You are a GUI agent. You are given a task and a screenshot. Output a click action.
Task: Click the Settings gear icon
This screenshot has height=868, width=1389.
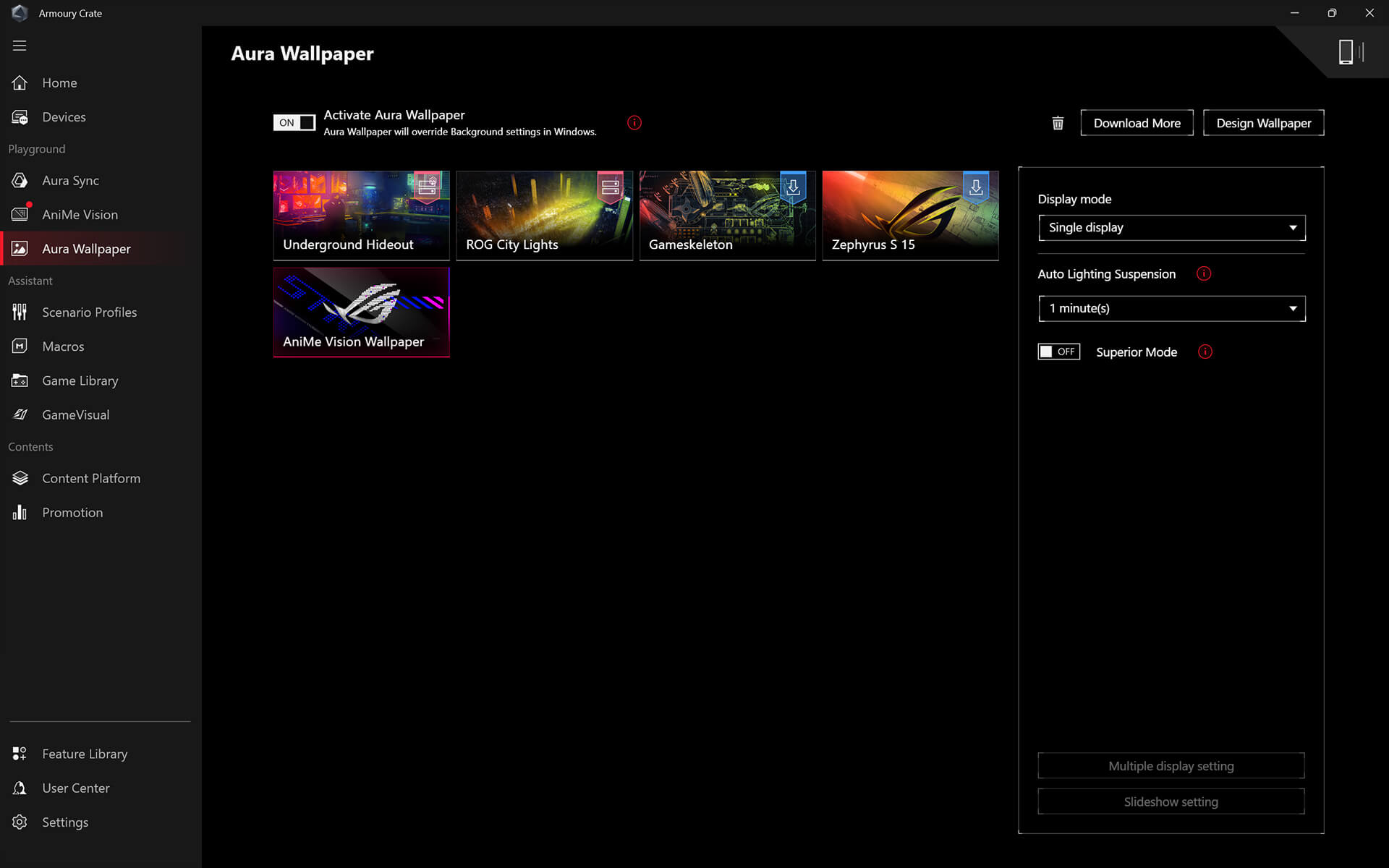click(x=20, y=822)
